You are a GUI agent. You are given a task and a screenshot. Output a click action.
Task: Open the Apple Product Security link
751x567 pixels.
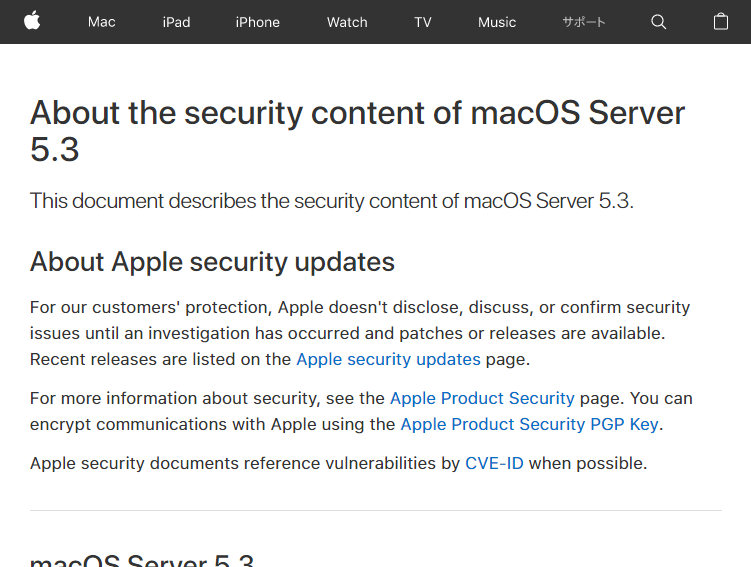pyautogui.click(x=482, y=398)
